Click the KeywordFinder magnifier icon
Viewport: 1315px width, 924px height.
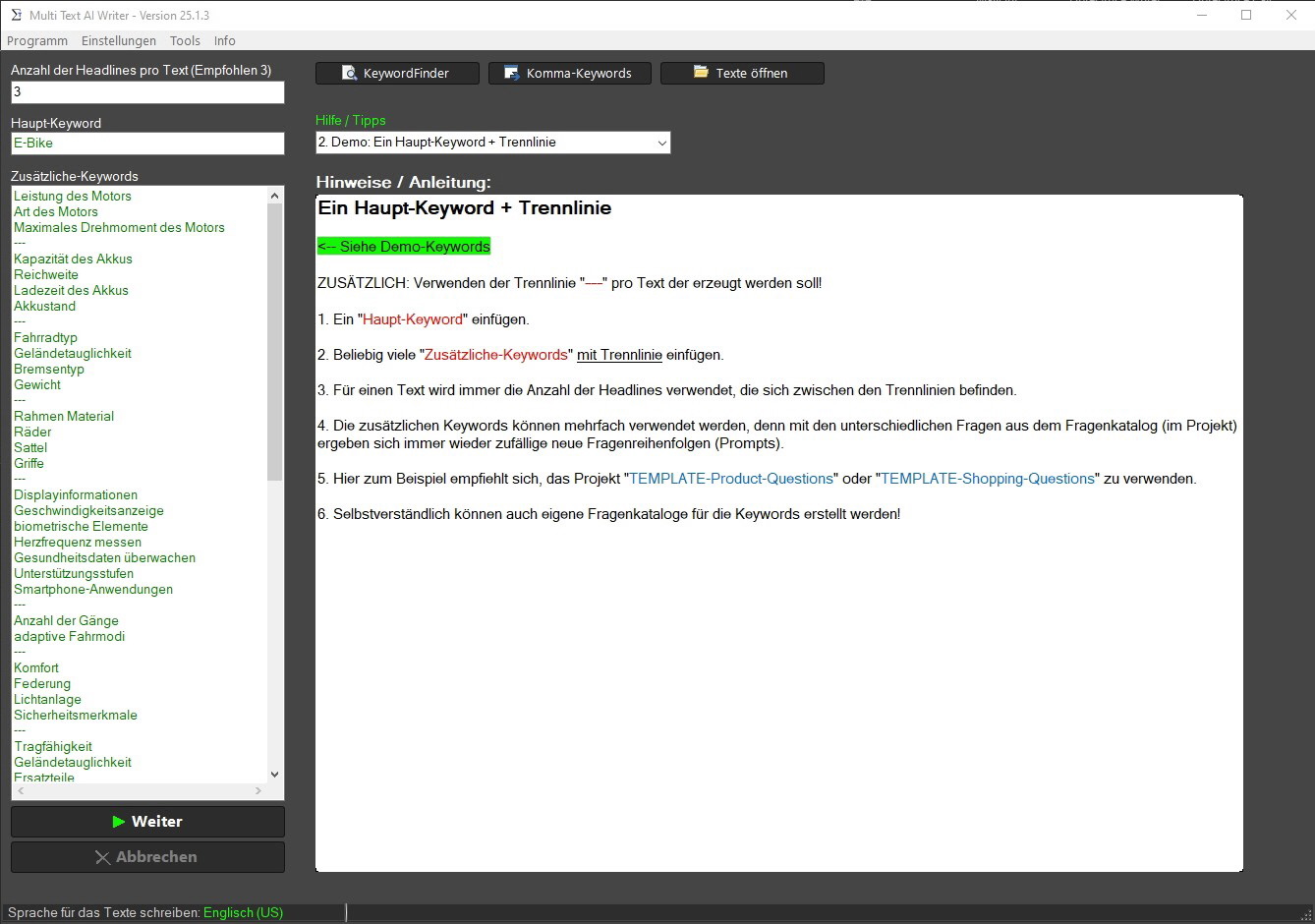[349, 74]
